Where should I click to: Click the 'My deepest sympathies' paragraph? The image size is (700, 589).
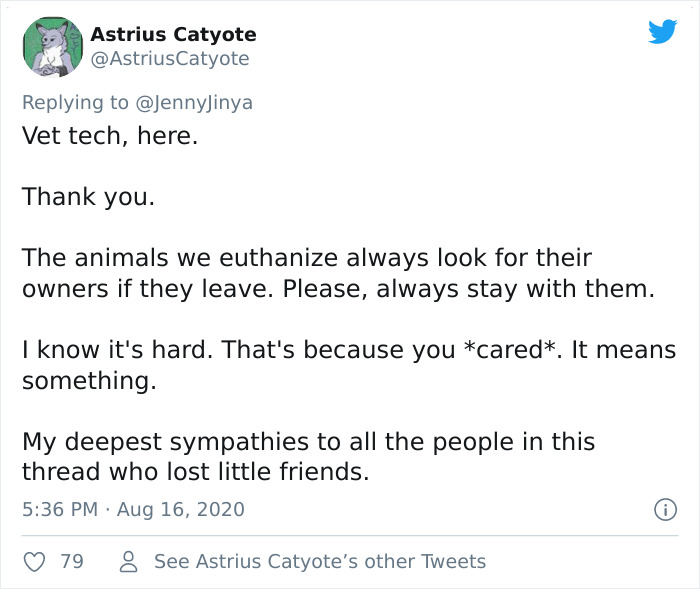tap(308, 456)
